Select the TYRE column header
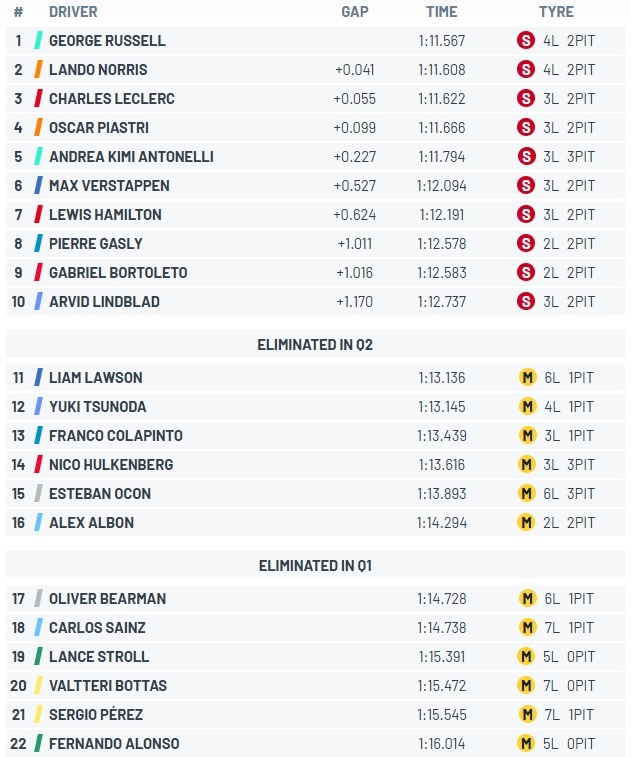This screenshot has width=631, height=757. pos(556,12)
